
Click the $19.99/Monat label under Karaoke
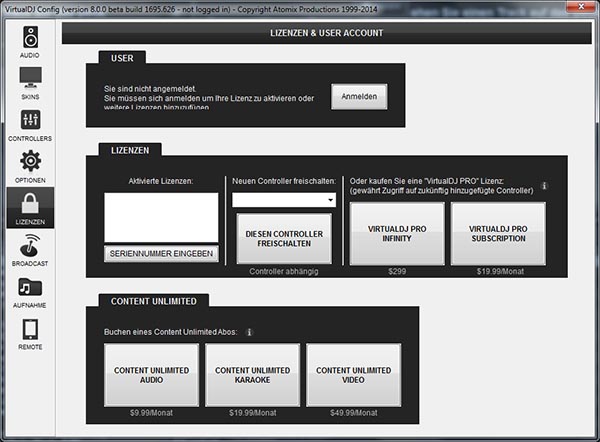click(253, 413)
